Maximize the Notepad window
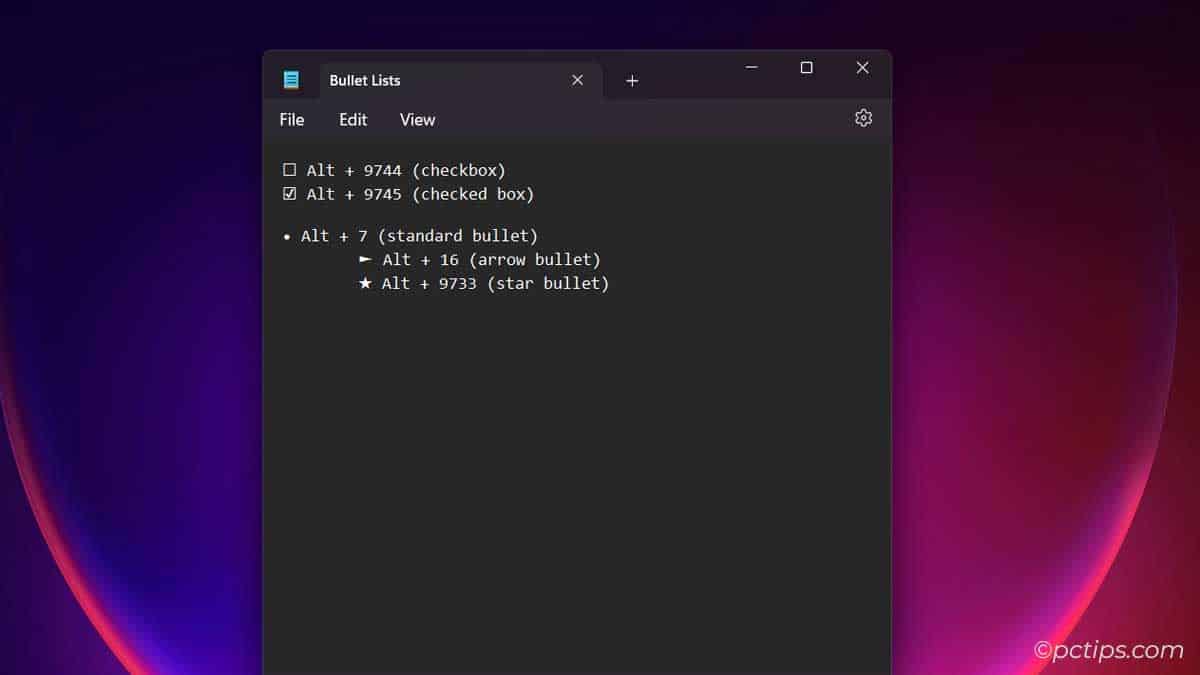The height and width of the screenshot is (675, 1200). tap(806, 68)
